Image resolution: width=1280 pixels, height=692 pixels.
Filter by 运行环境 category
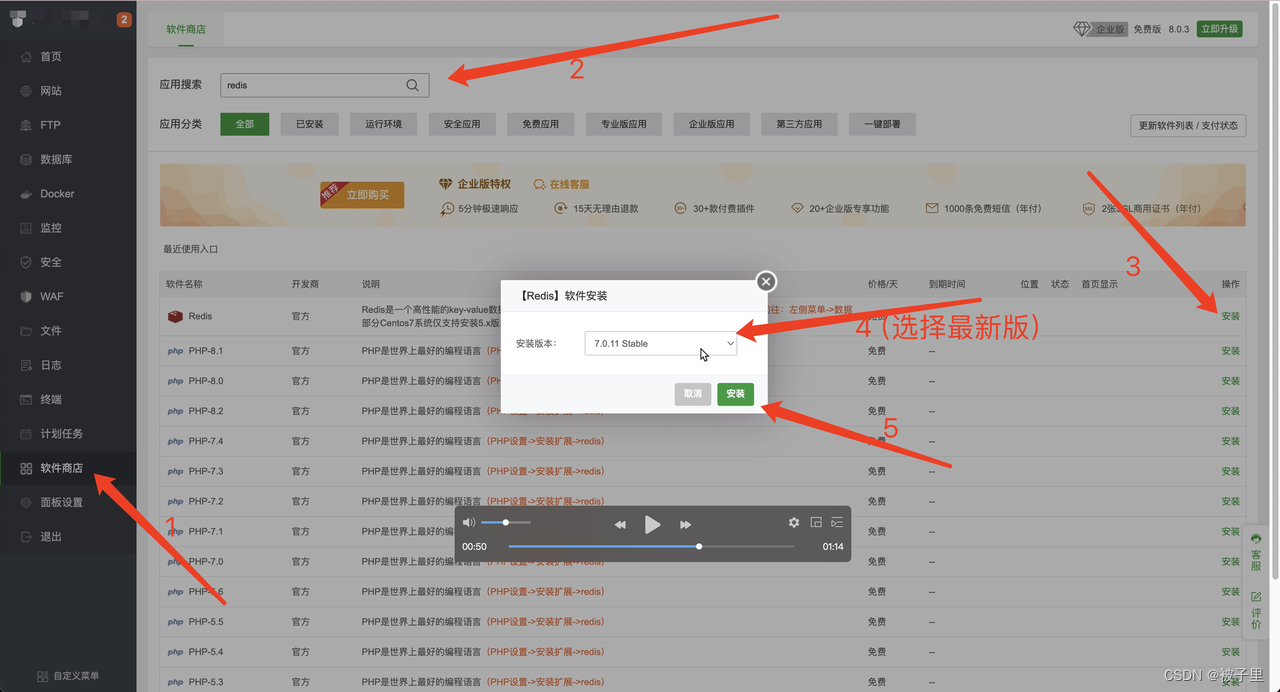[x=383, y=124]
